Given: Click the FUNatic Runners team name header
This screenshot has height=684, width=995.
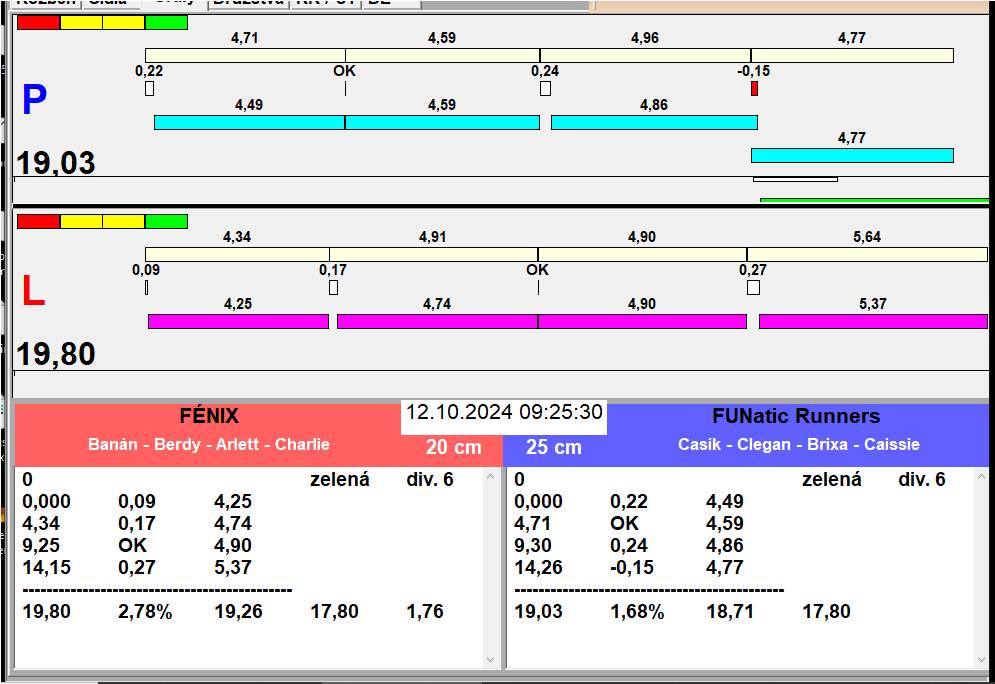Looking at the screenshot, I should pyautogui.click(x=796, y=416).
